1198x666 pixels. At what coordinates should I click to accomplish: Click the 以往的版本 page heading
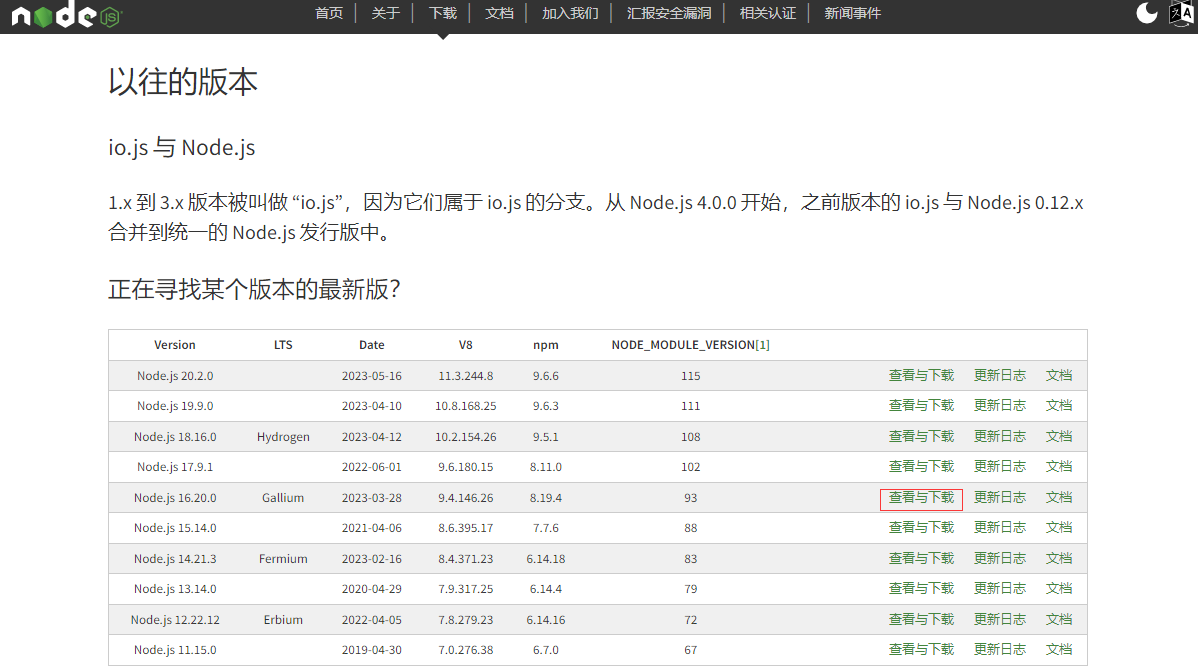(x=183, y=82)
